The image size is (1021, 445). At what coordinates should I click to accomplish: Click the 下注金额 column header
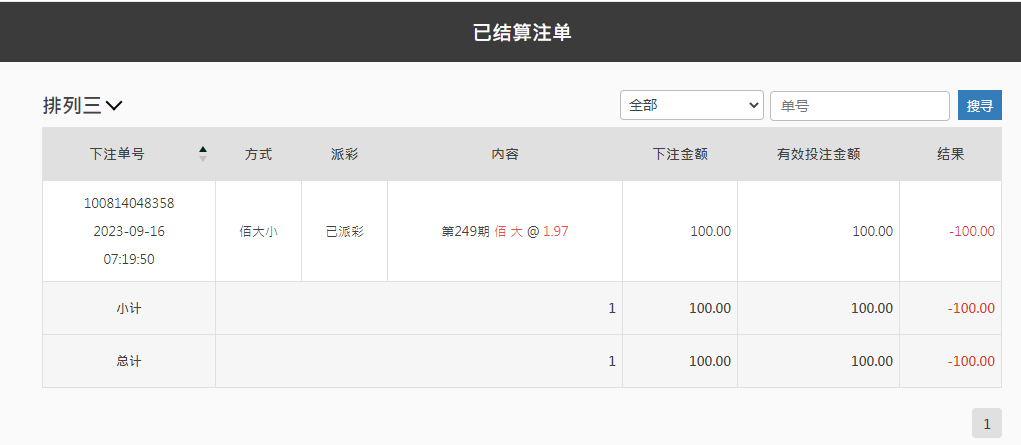(680, 154)
